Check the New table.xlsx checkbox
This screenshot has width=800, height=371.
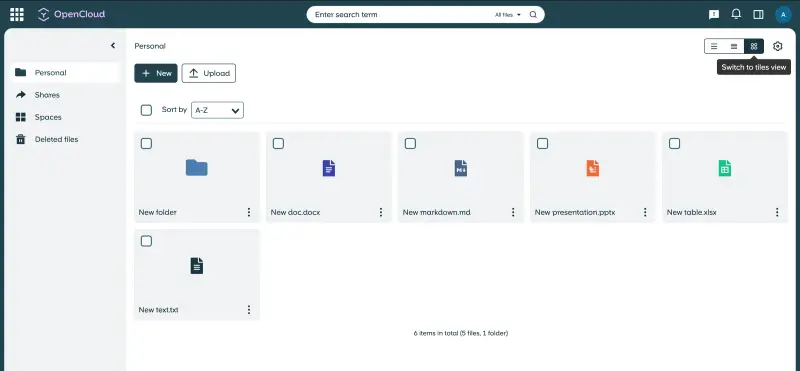pyautogui.click(x=674, y=144)
